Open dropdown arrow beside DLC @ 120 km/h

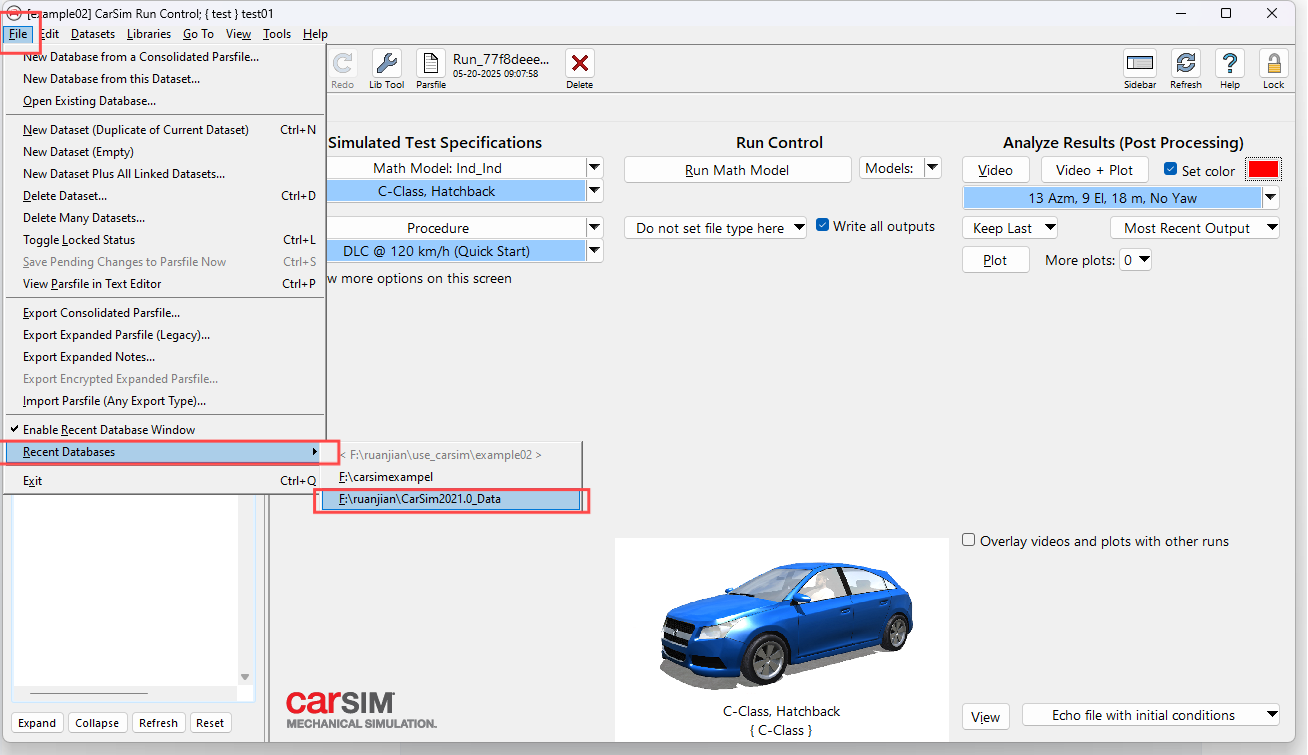595,251
